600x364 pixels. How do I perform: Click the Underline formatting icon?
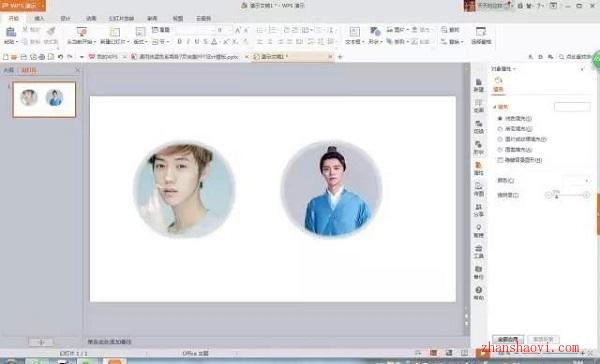point(197,41)
